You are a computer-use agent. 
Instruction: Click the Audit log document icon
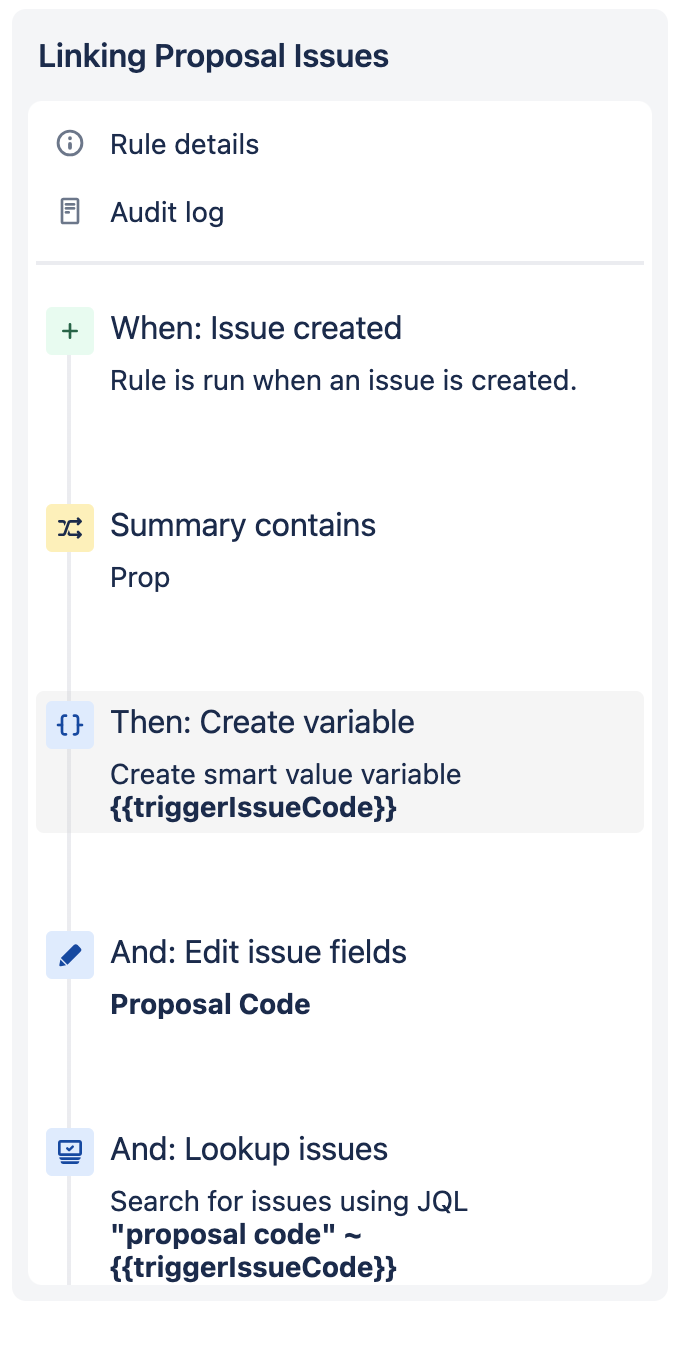pyautogui.click(x=68, y=212)
